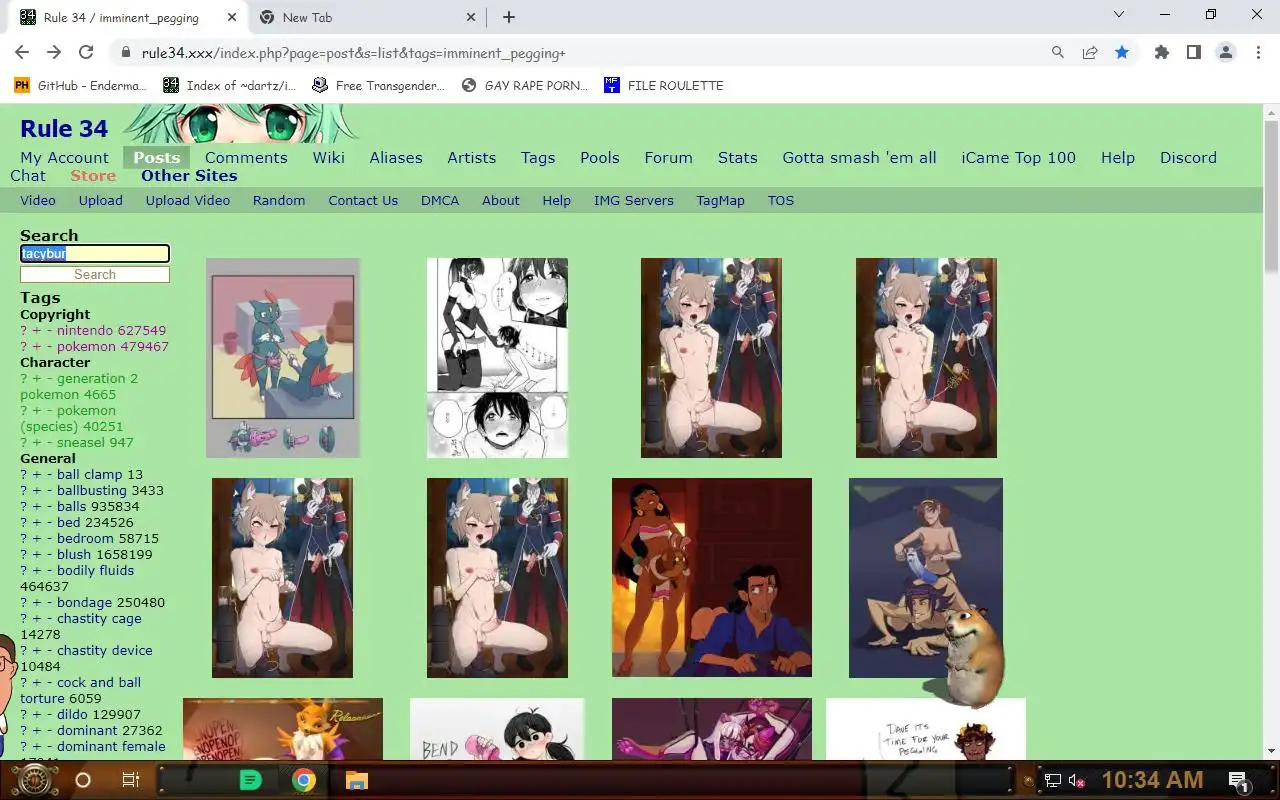
Task: Open the zoom magnifier icon in address bar
Action: point(1058,53)
